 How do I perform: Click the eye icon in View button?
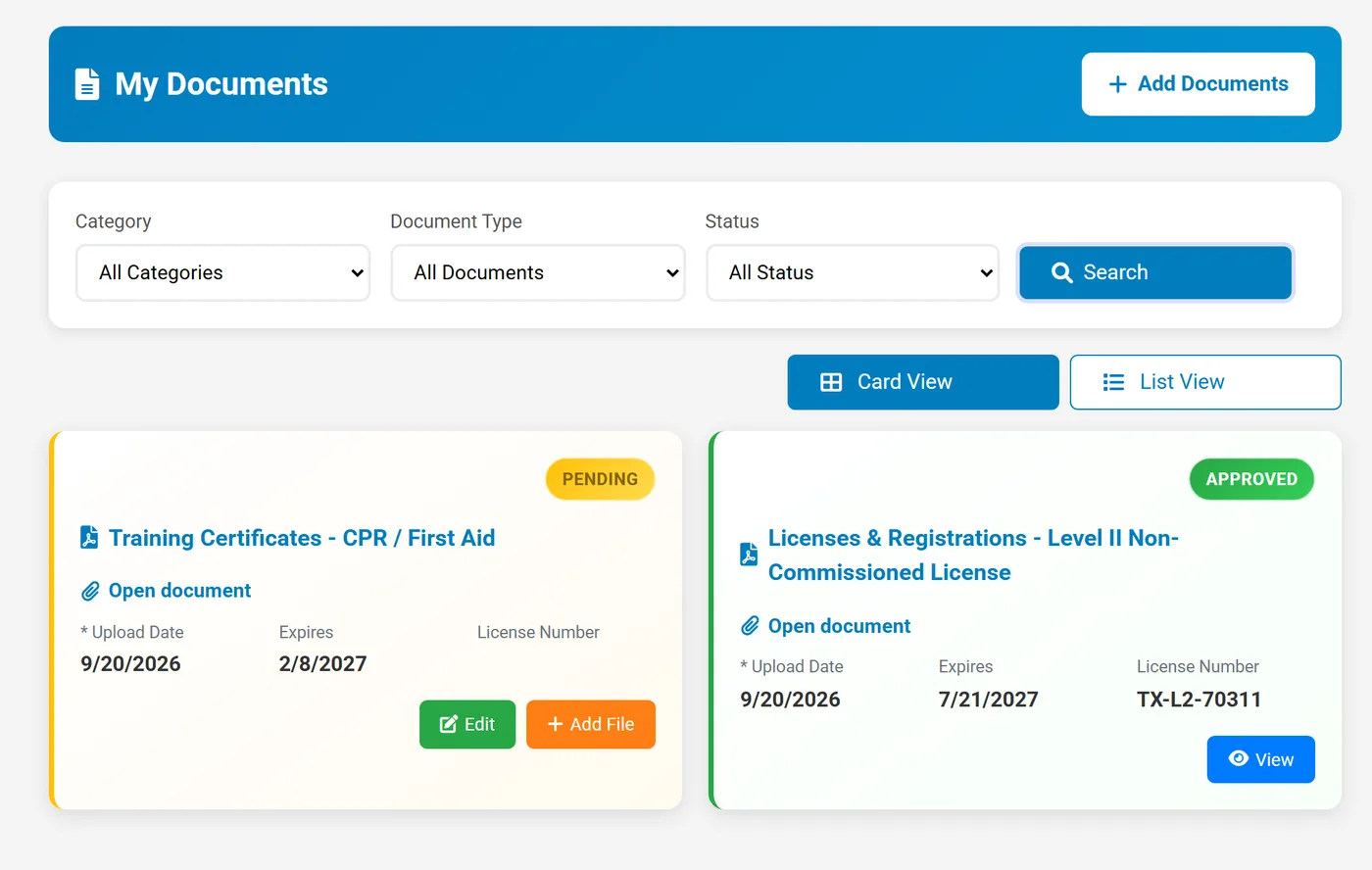click(x=1239, y=758)
